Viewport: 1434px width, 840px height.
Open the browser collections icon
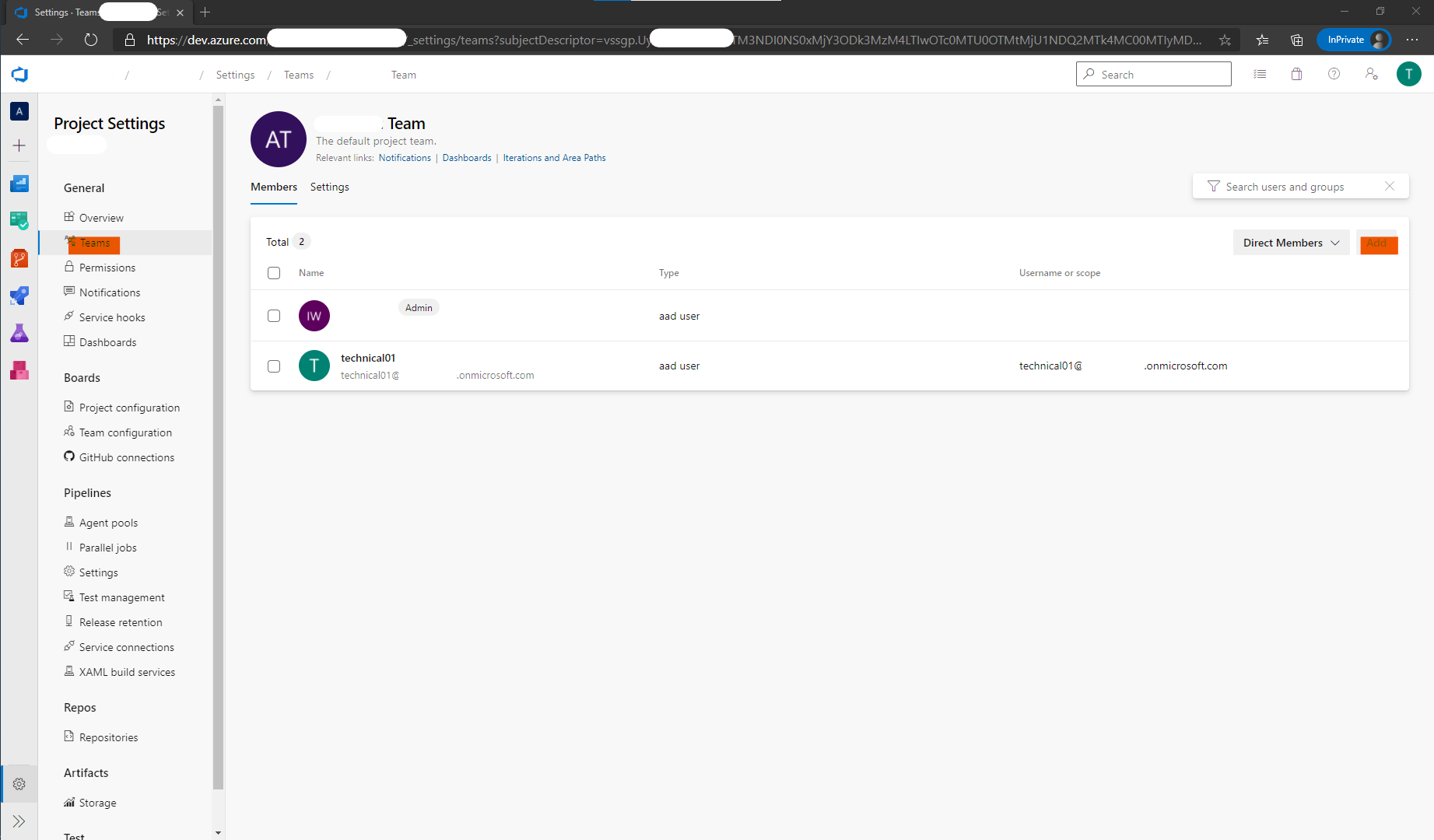click(x=1296, y=40)
